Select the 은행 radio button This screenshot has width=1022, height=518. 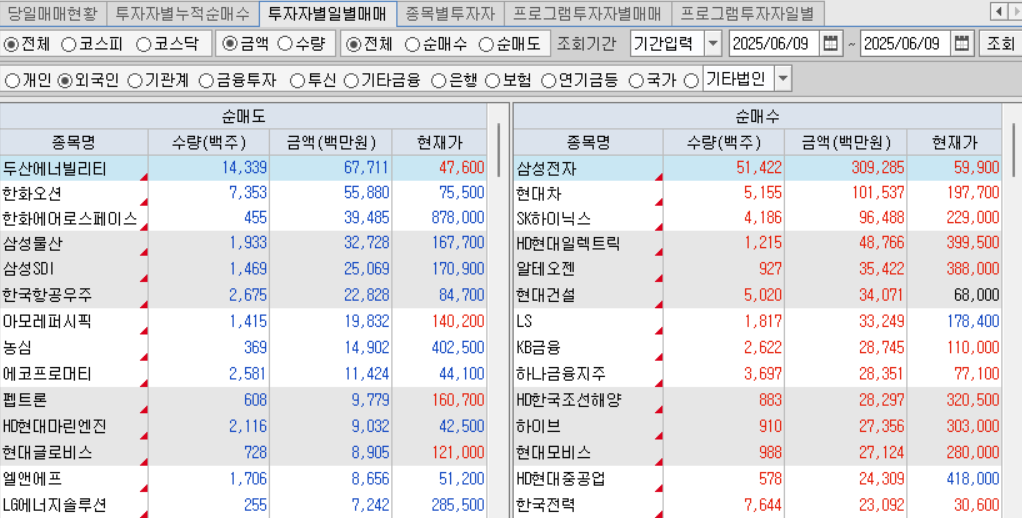[x=439, y=81]
